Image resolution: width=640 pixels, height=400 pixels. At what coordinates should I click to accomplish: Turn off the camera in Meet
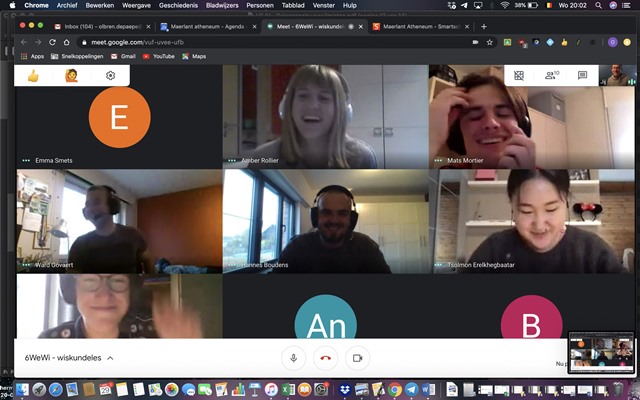tap(357, 357)
